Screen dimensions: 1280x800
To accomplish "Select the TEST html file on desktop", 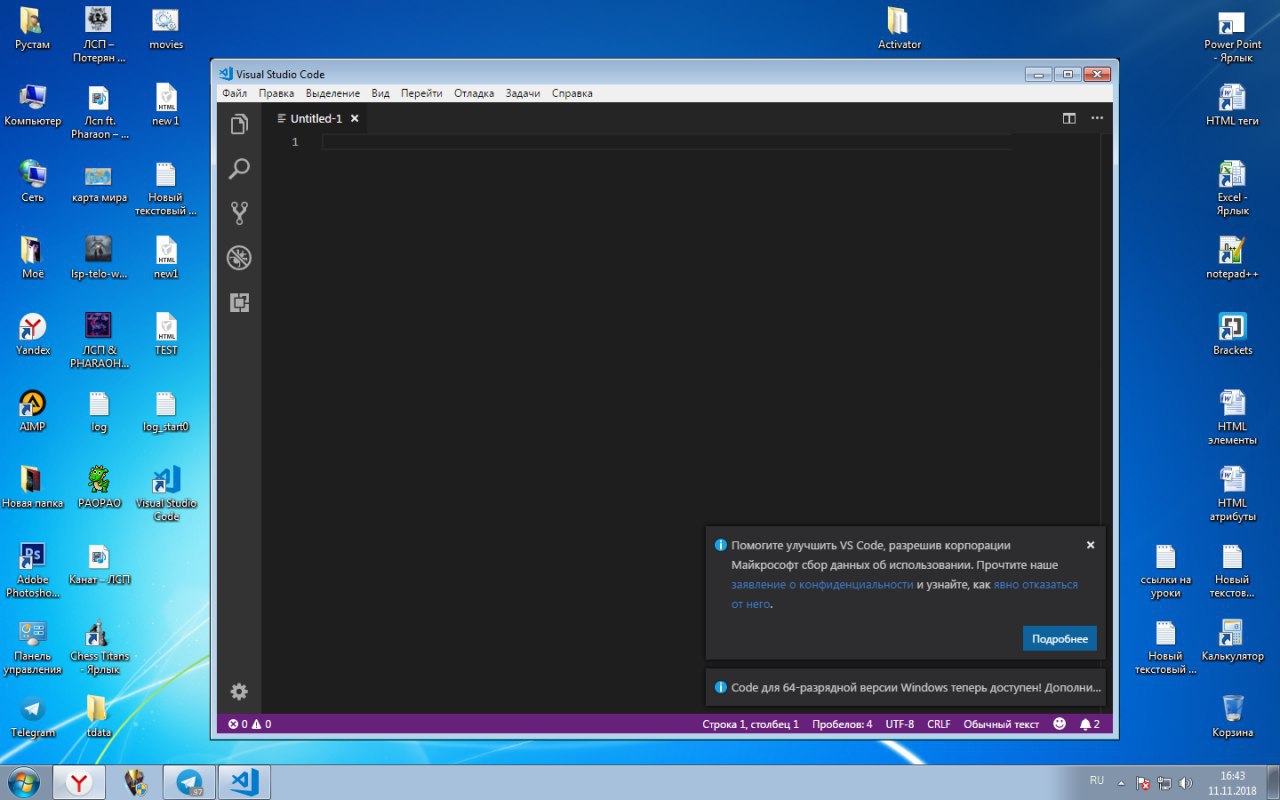I will pyautogui.click(x=166, y=334).
